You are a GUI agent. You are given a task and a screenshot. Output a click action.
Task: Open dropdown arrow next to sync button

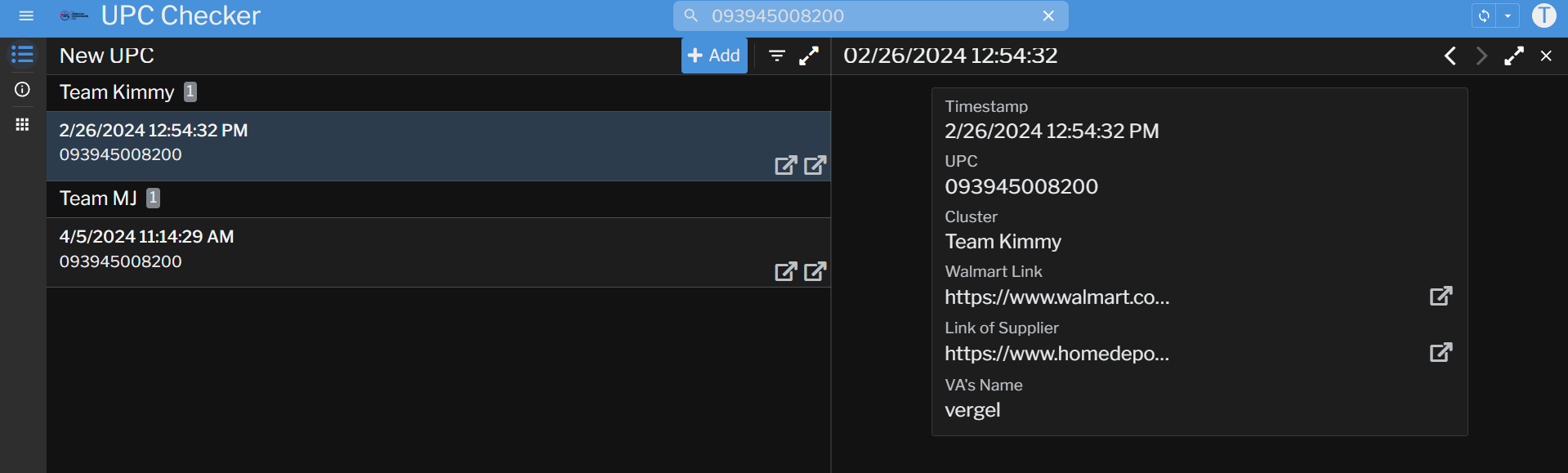tap(1508, 16)
